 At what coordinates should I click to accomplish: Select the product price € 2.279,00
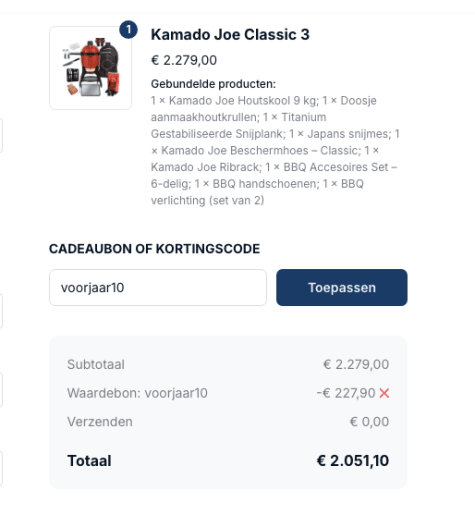click(184, 60)
